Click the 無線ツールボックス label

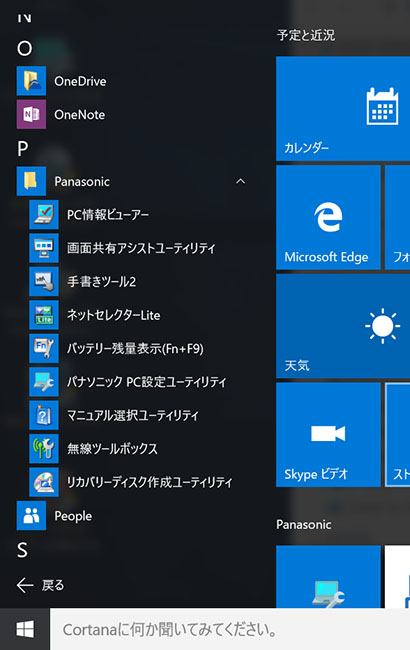[x=112, y=449]
